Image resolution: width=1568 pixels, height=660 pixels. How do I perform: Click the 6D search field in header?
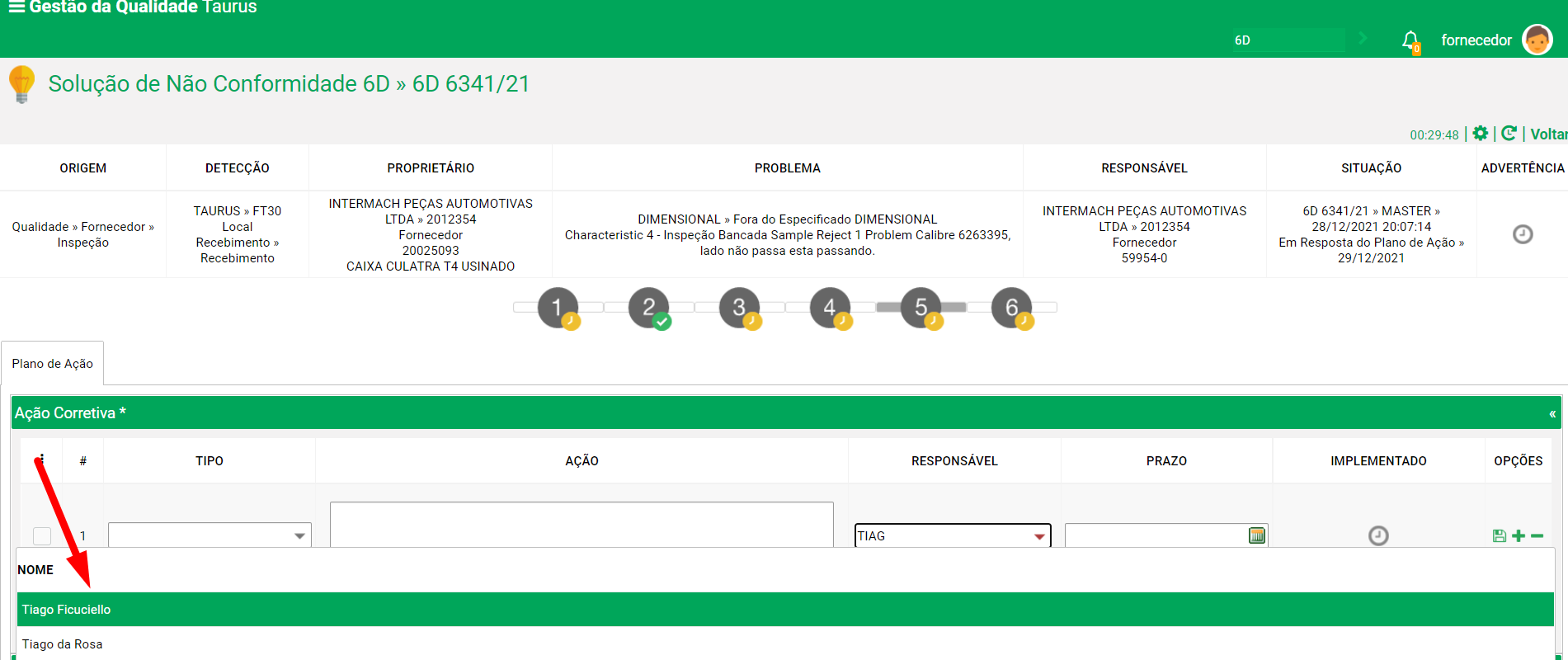[1288, 40]
